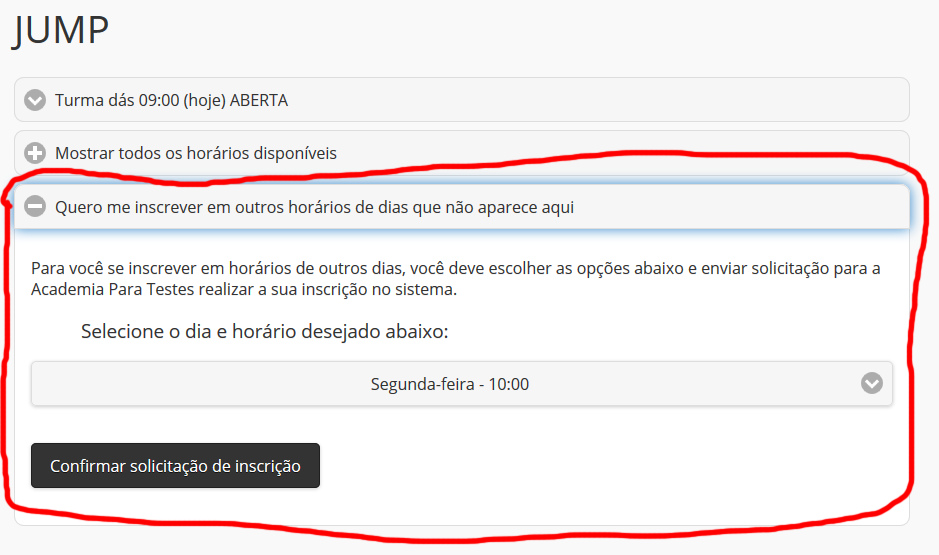Click the 10:00 time in the selector

tap(508, 384)
